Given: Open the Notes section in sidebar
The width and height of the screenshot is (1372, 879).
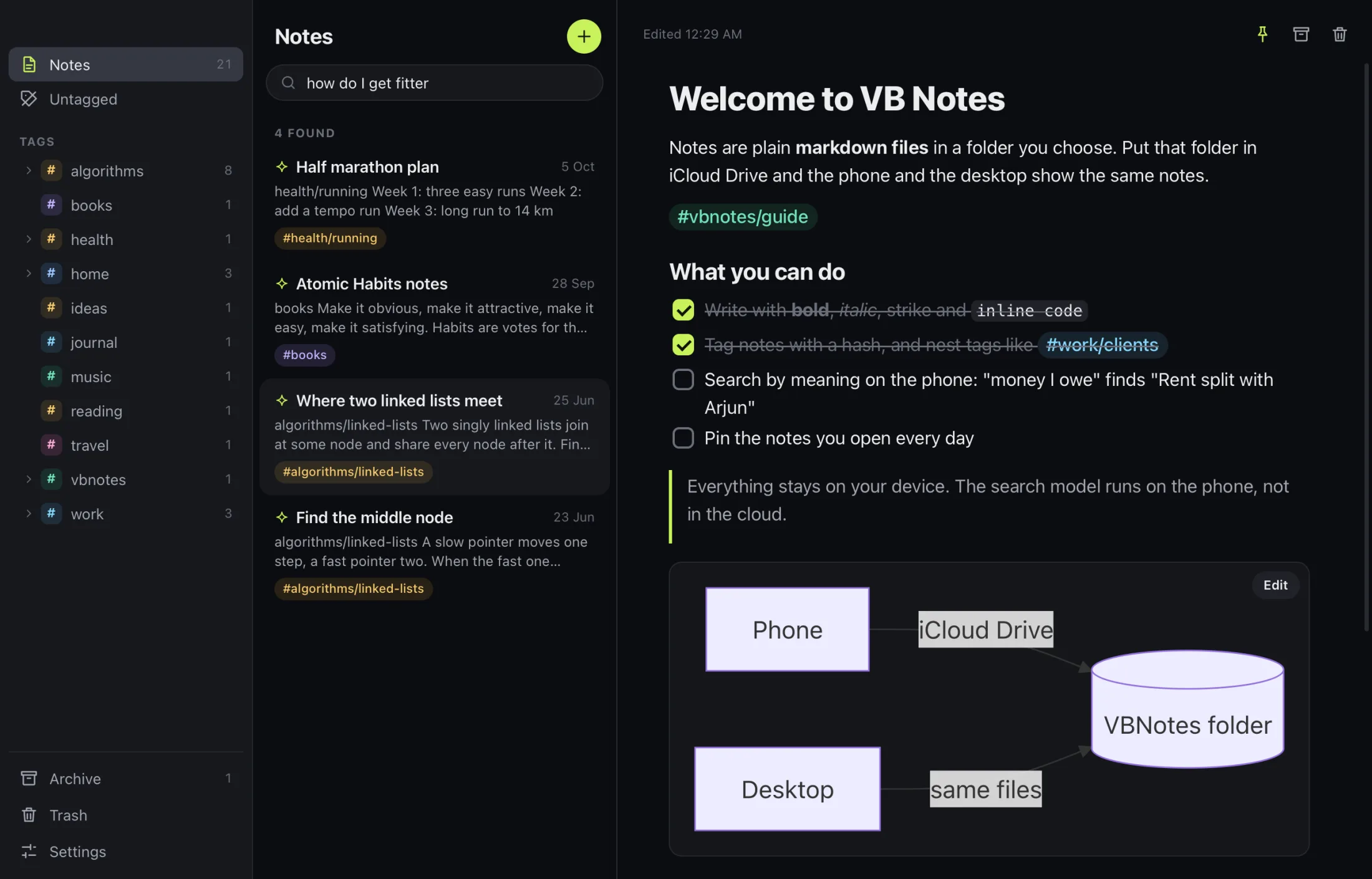Looking at the screenshot, I should (125, 64).
